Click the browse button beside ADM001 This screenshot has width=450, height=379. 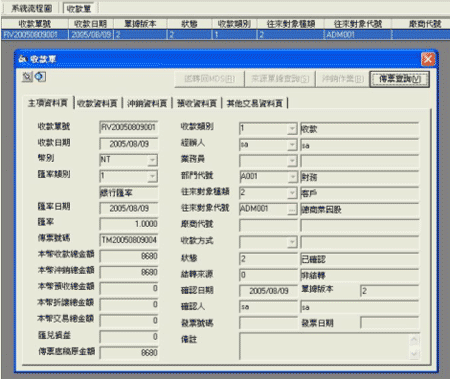[x=292, y=209]
